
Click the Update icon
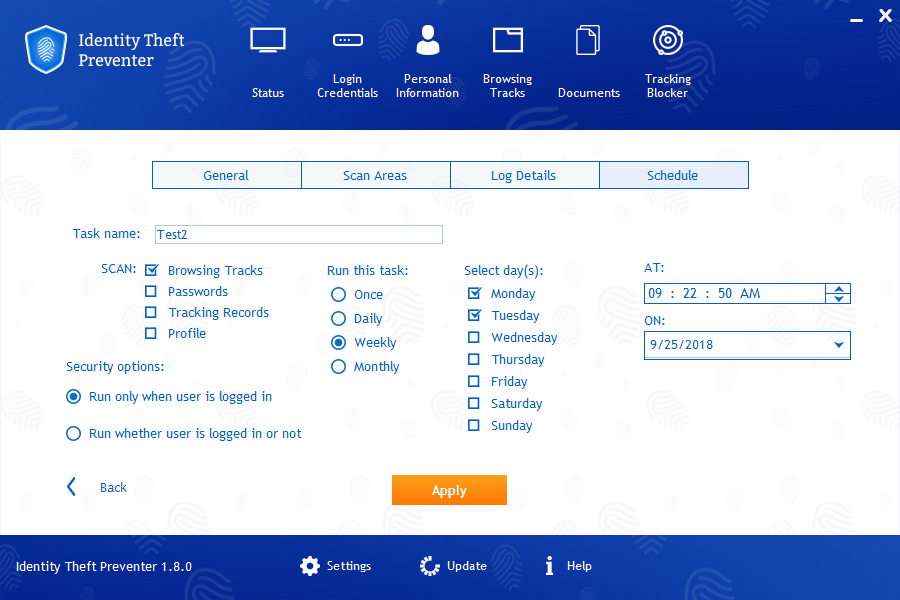(x=453, y=566)
